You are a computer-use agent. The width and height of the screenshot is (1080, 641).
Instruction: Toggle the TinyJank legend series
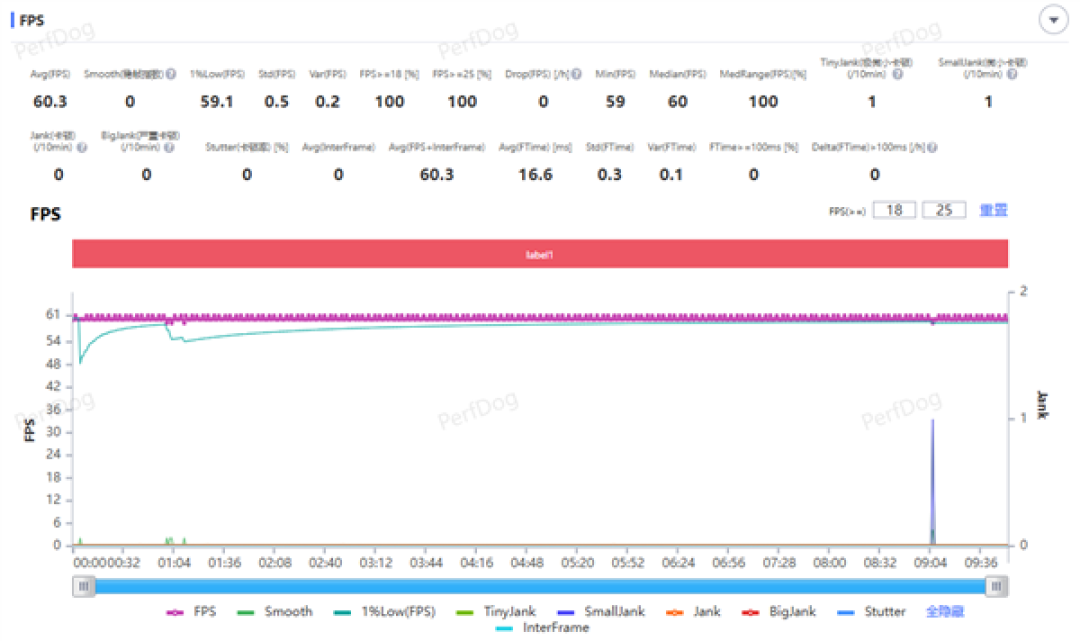[495, 611]
